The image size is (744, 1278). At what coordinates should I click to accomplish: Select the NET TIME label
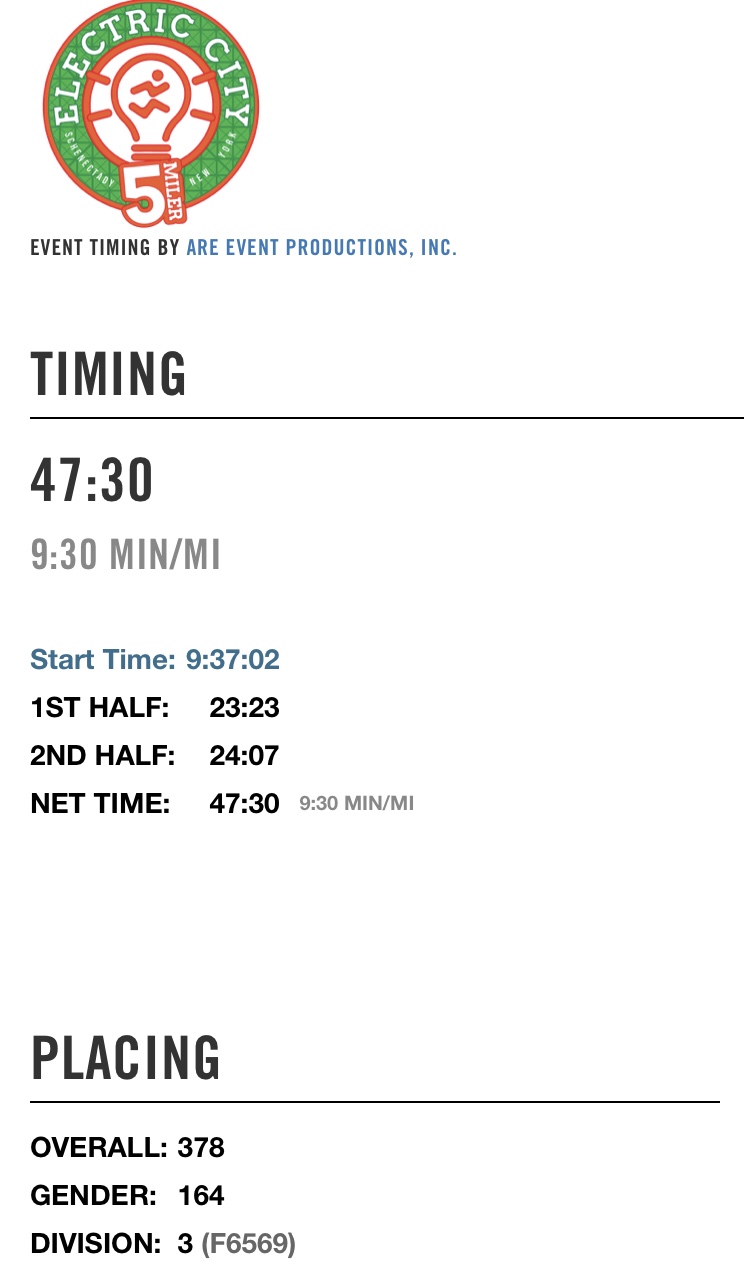tap(100, 803)
